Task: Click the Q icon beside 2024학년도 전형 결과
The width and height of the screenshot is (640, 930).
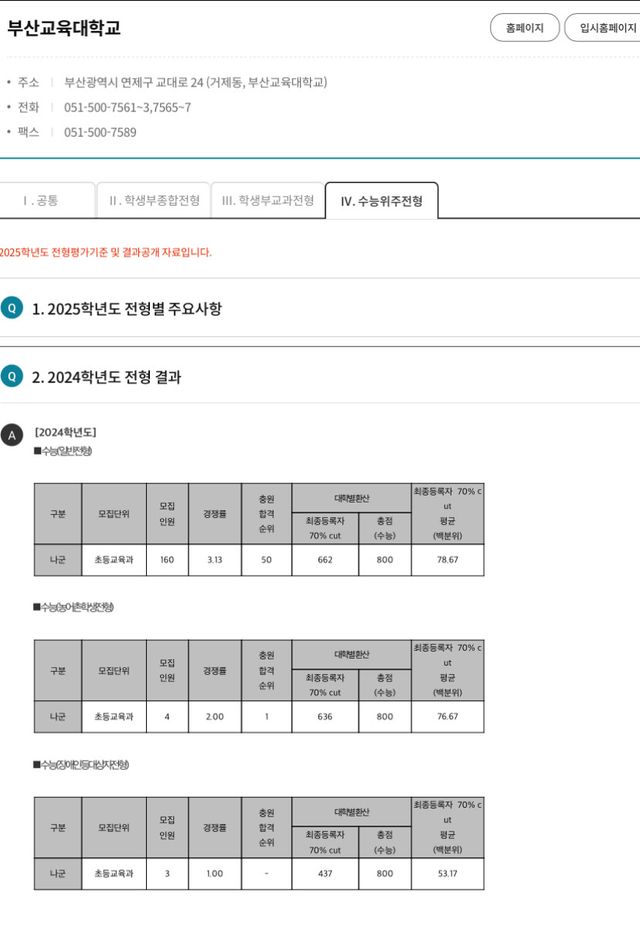Action: (x=12, y=377)
